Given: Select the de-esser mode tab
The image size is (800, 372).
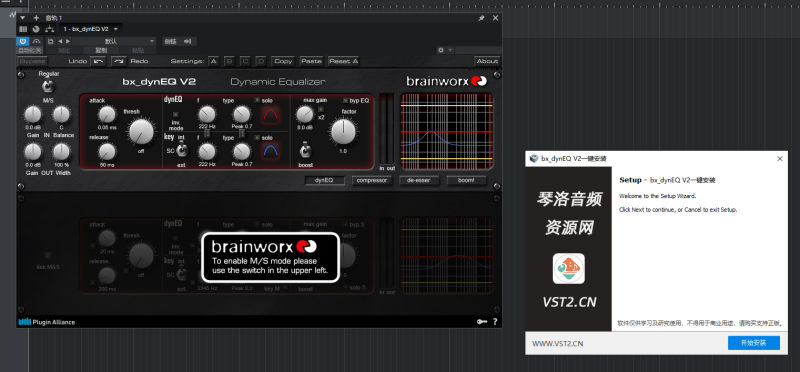Looking at the screenshot, I should click(x=419, y=180).
